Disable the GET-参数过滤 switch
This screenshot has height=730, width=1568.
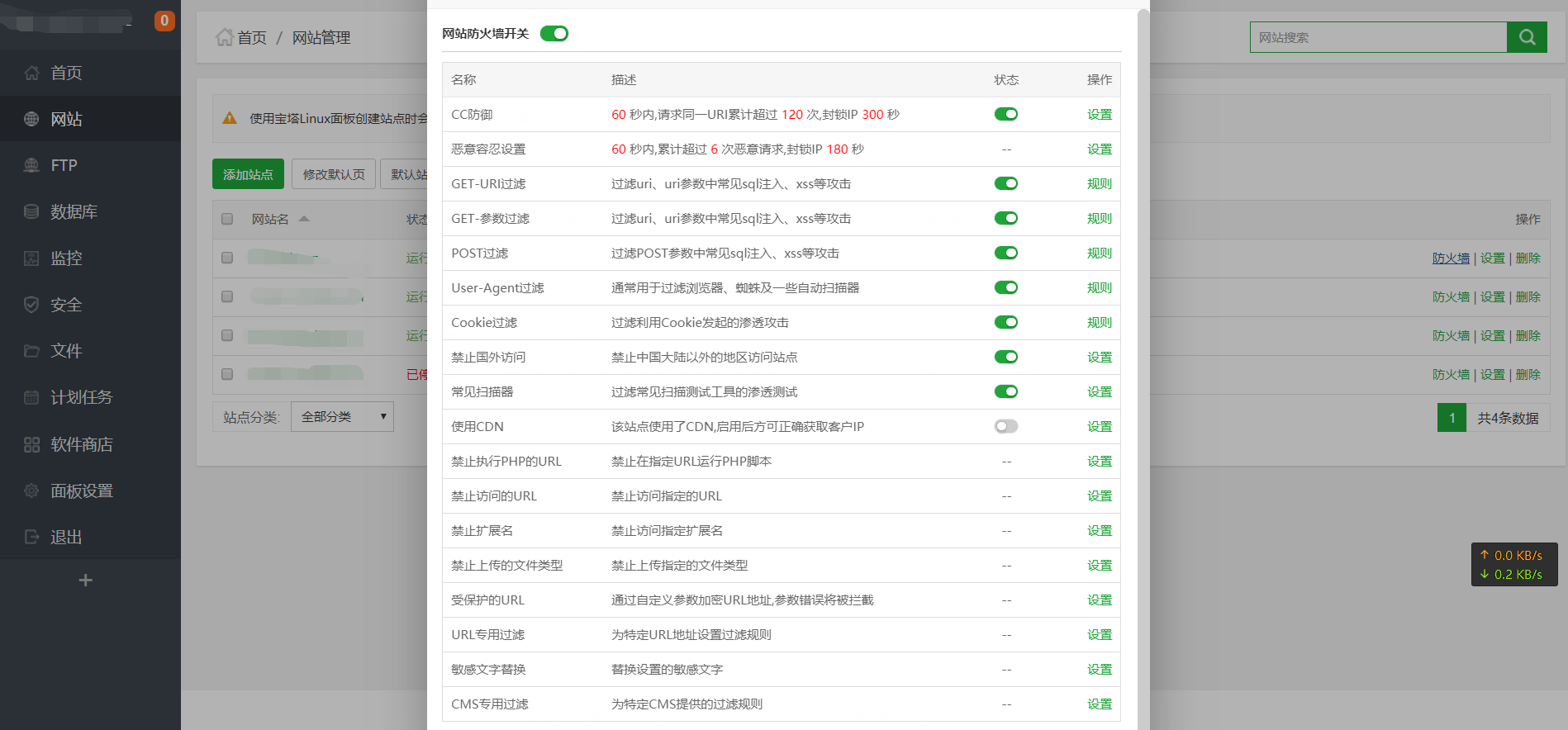click(x=1006, y=218)
